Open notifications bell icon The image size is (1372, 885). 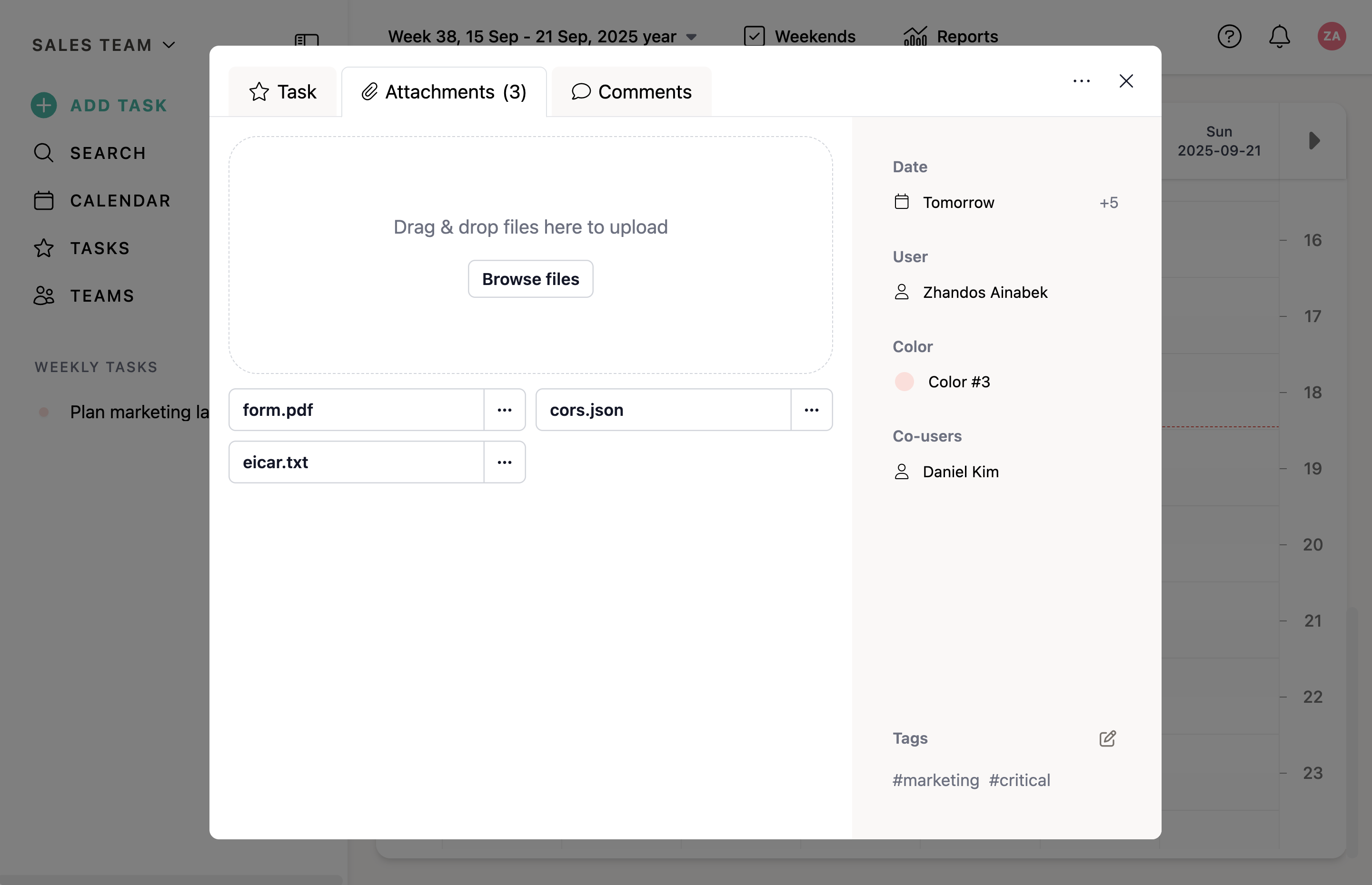coord(1280,36)
